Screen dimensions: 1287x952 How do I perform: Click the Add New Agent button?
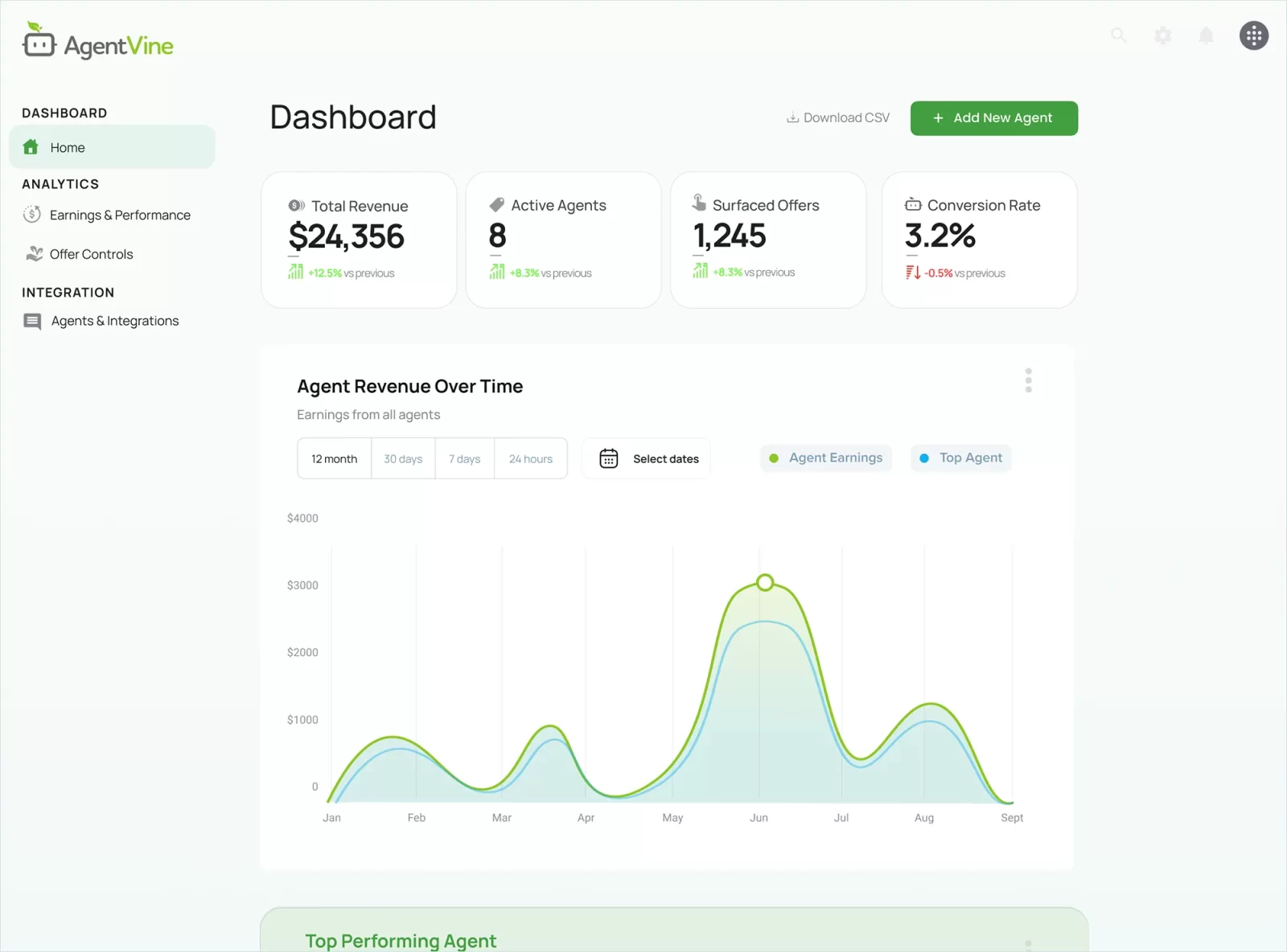click(993, 118)
